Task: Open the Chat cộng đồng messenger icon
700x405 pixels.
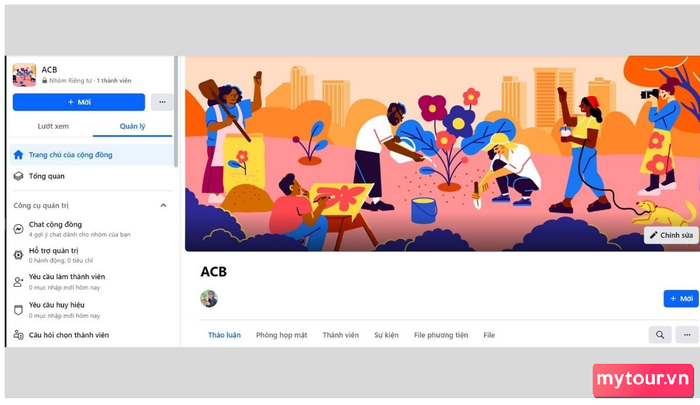Action: pos(18,229)
